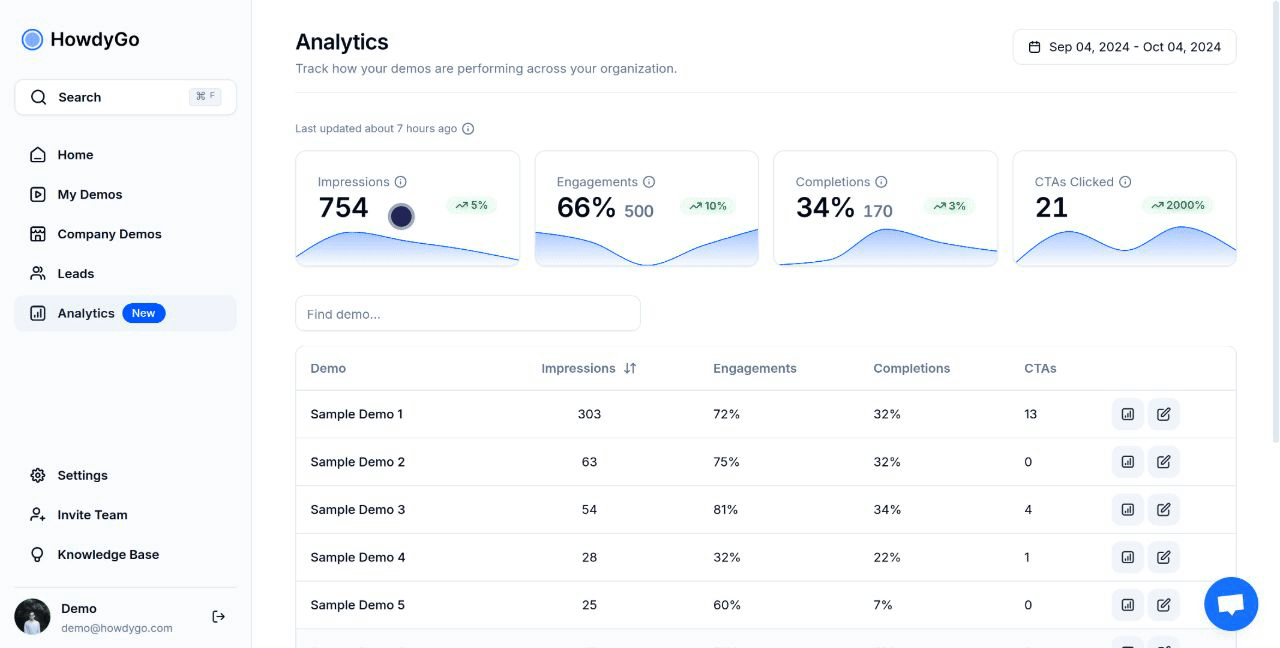Click Invite Team link
Viewport: 1280px width, 648px height.
tap(92, 515)
